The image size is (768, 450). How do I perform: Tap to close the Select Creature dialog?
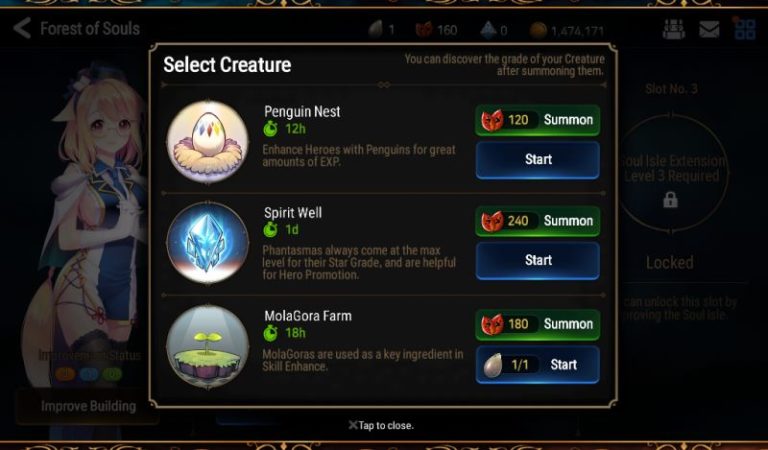[x=381, y=425]
